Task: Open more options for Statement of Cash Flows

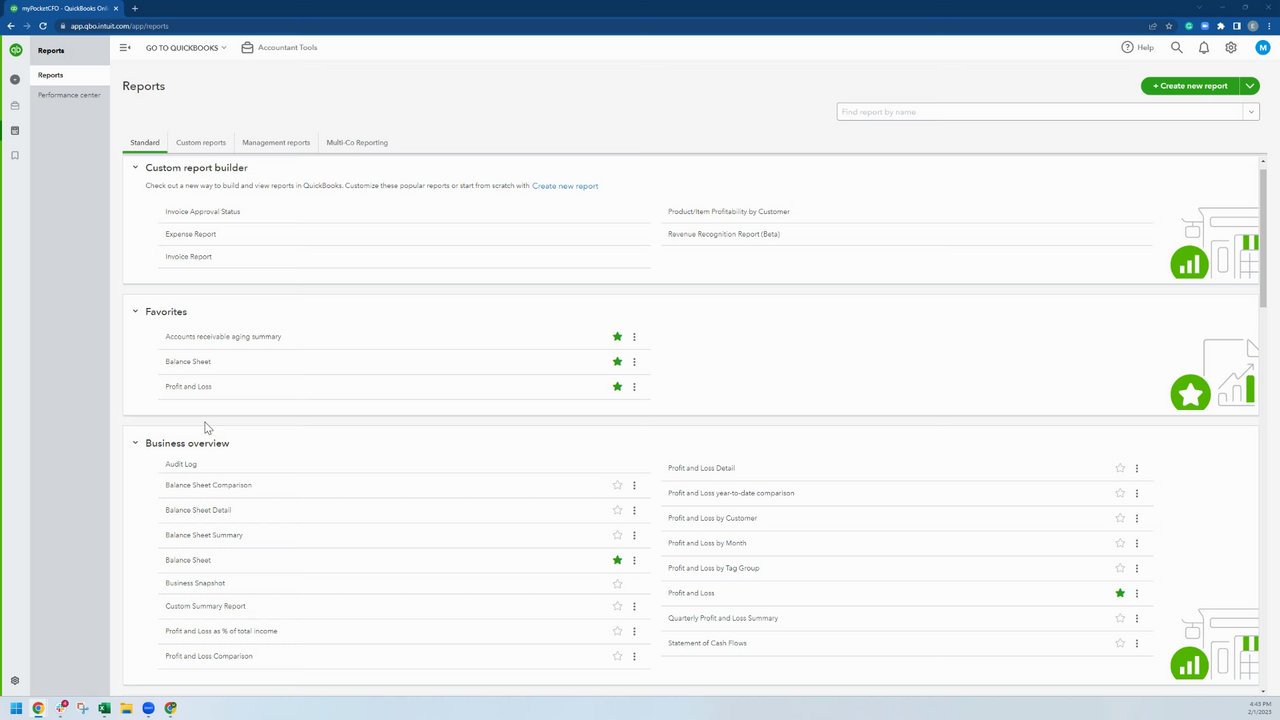Action: 1137,643
